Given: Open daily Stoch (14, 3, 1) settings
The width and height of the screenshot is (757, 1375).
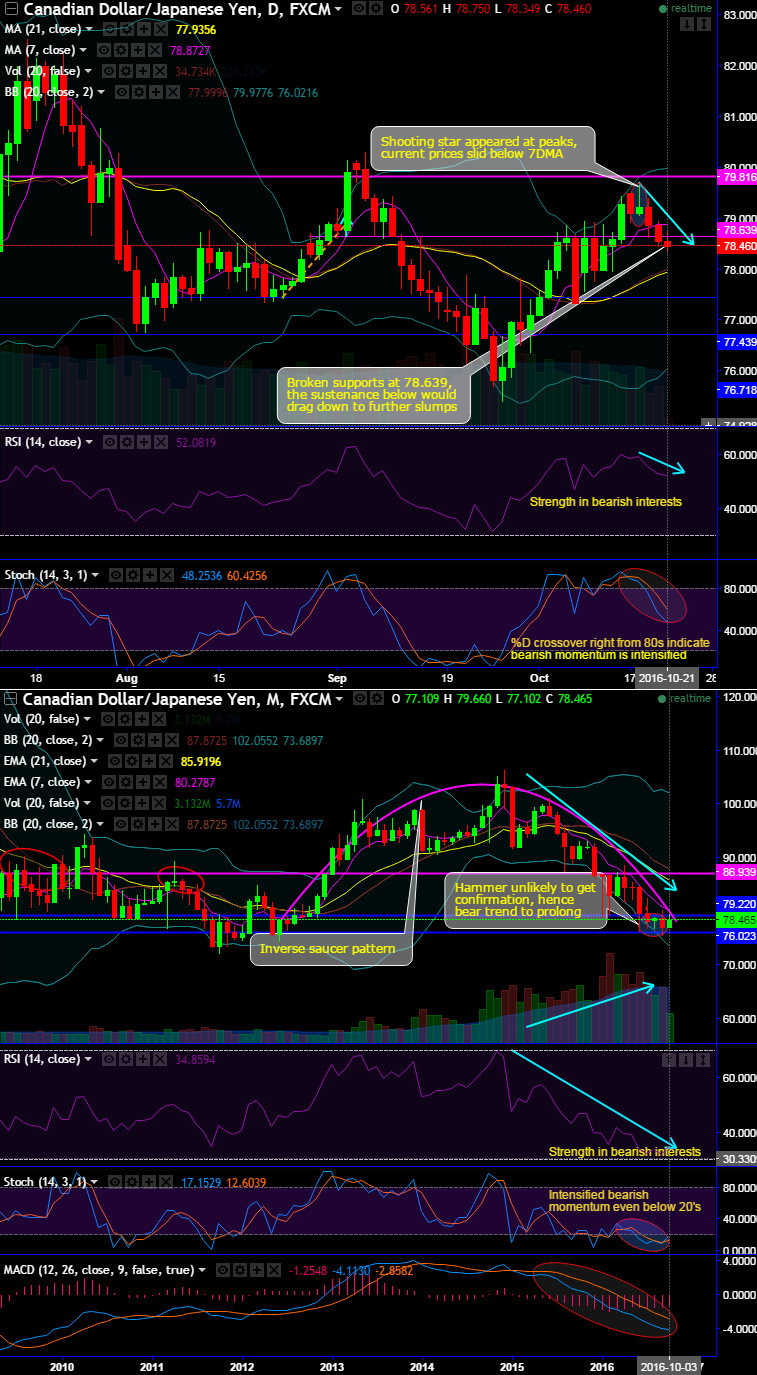Looking at the screenshot, I should 133,575.
